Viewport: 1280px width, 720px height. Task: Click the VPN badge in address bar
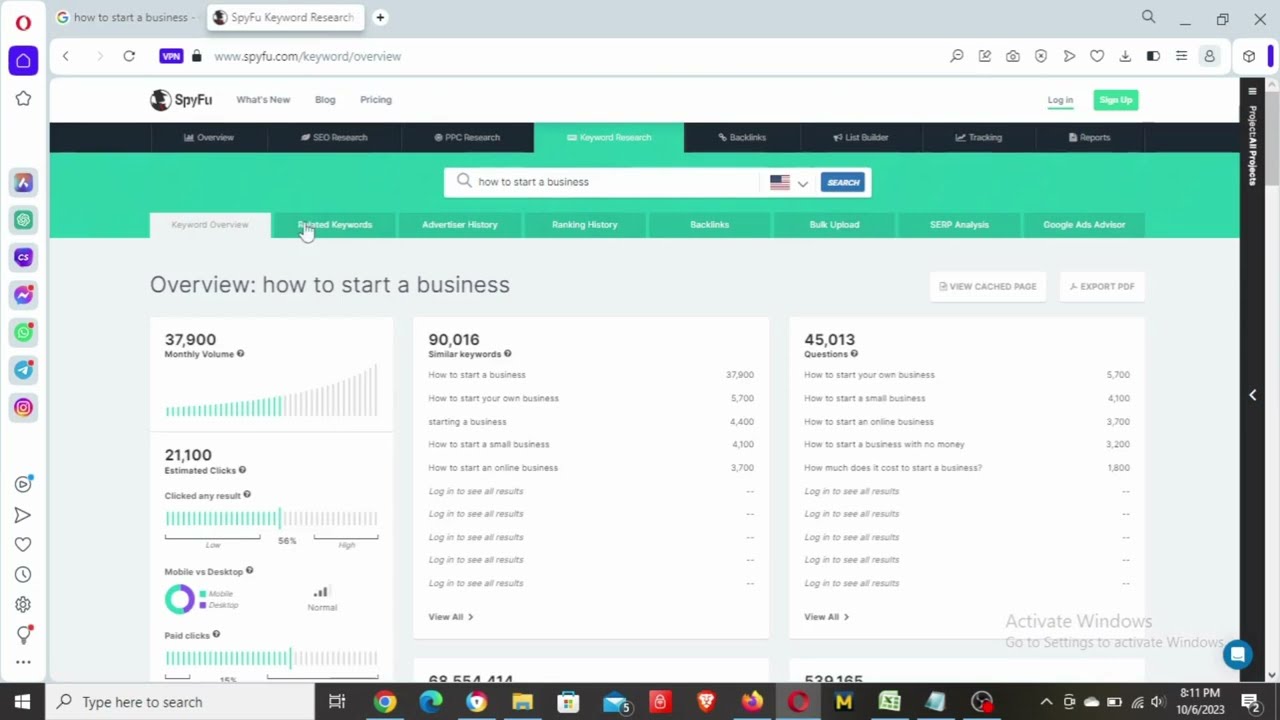(171, 56)
